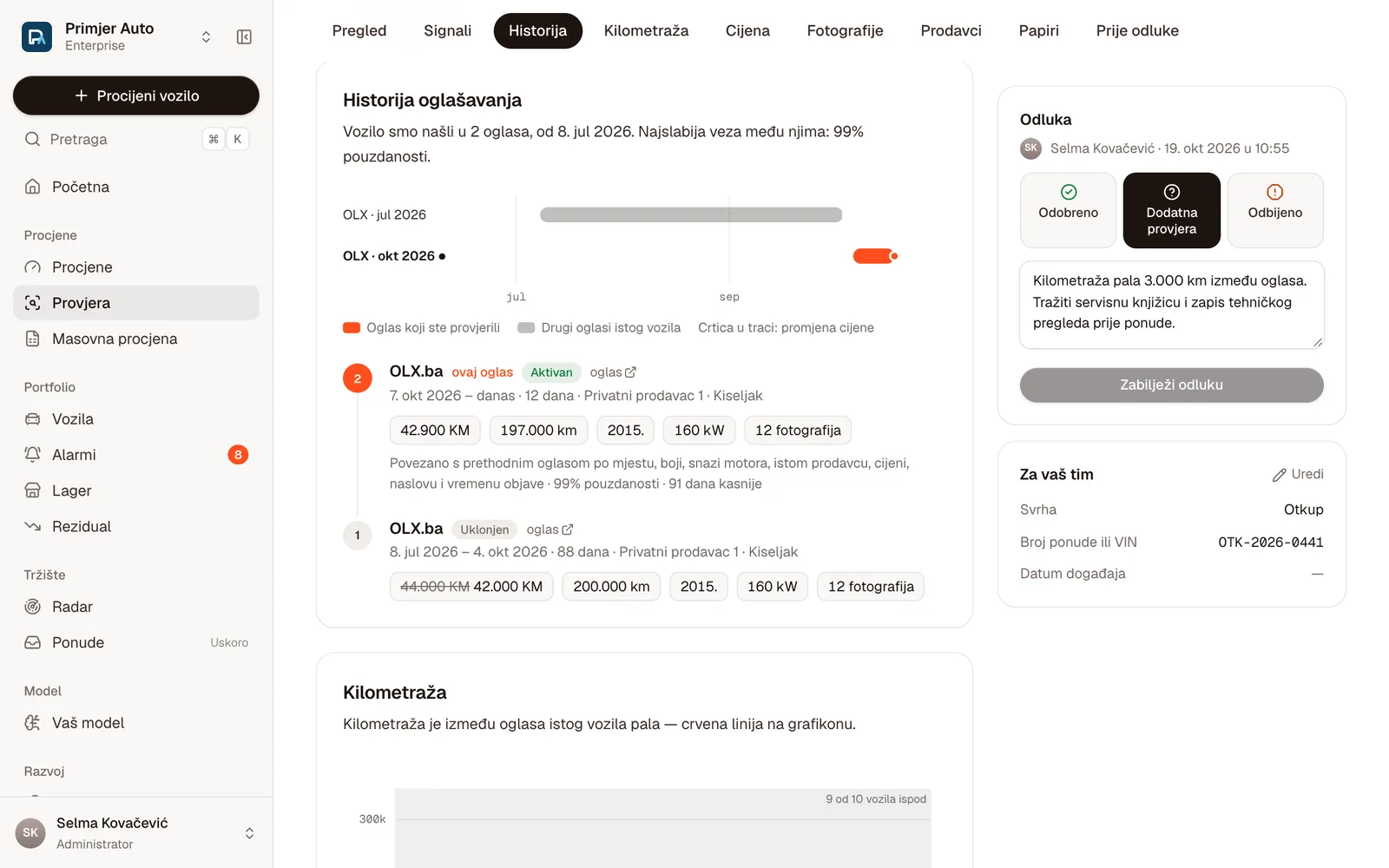Open the Prije odluke tab
The width and height of the screenshot is (1389, 868).
point(1137,30)
